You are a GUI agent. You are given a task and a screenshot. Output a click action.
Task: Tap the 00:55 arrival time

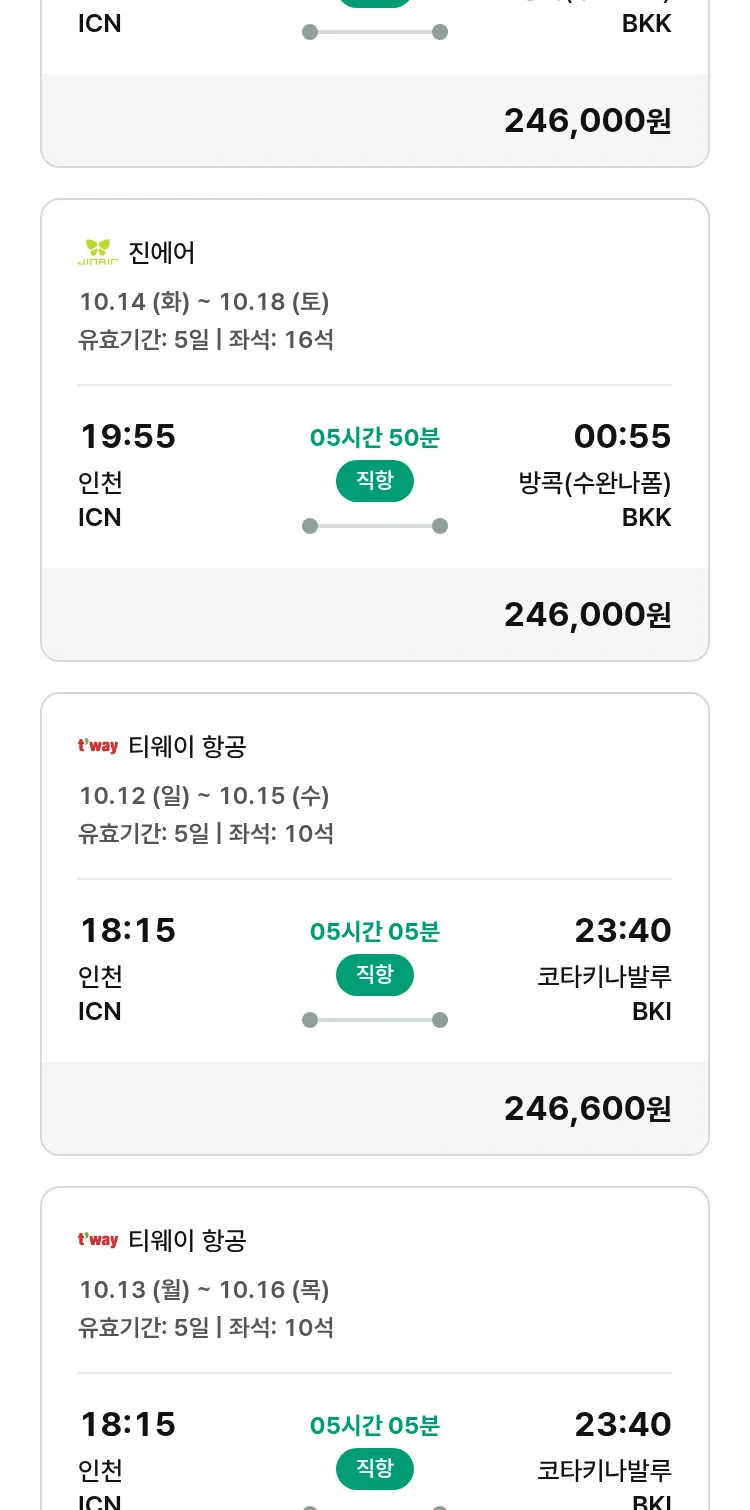(x=622, y=436)
